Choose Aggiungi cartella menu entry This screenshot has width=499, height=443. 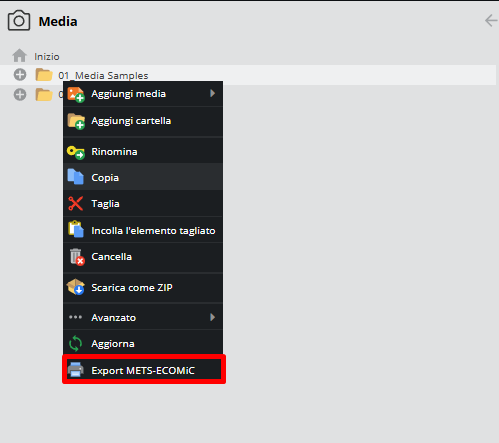(x=143, y=121)
